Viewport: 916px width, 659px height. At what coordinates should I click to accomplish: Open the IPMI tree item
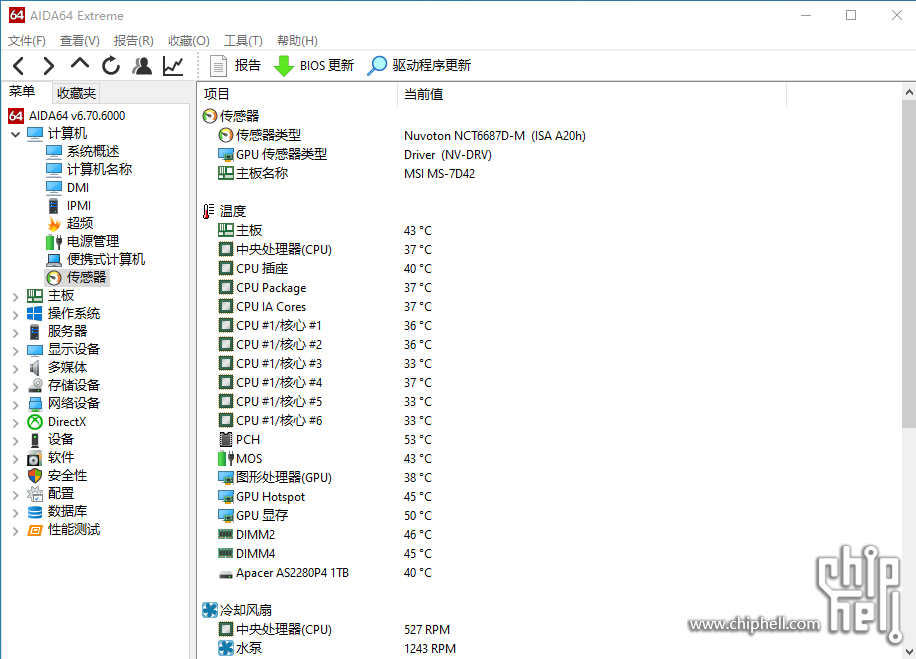(x=68, y=206)
